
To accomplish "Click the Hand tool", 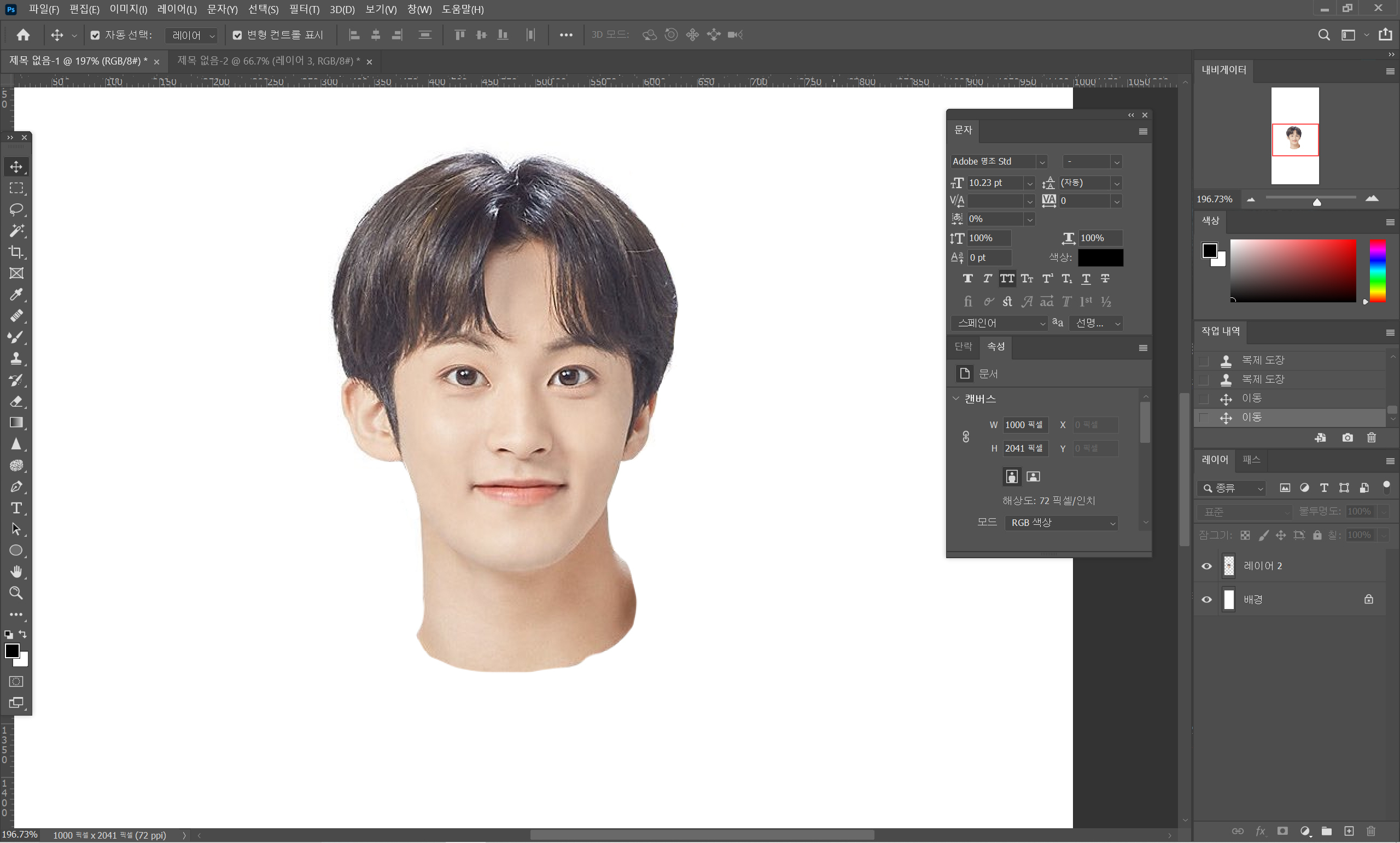I will point(16,572).
